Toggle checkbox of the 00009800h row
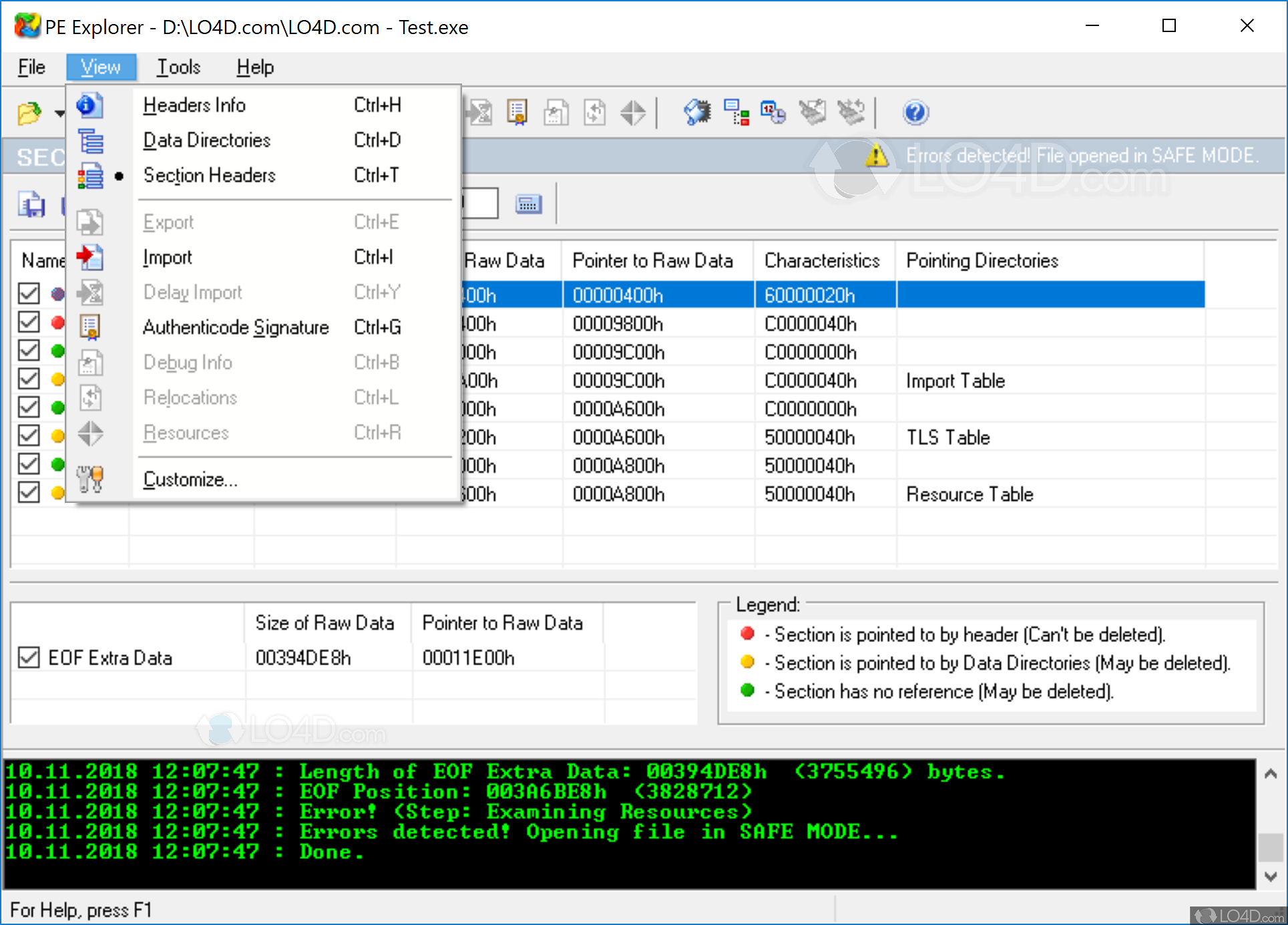This screenshot has height=925, width=1288. pyautogui.click(x=29, y=322)
